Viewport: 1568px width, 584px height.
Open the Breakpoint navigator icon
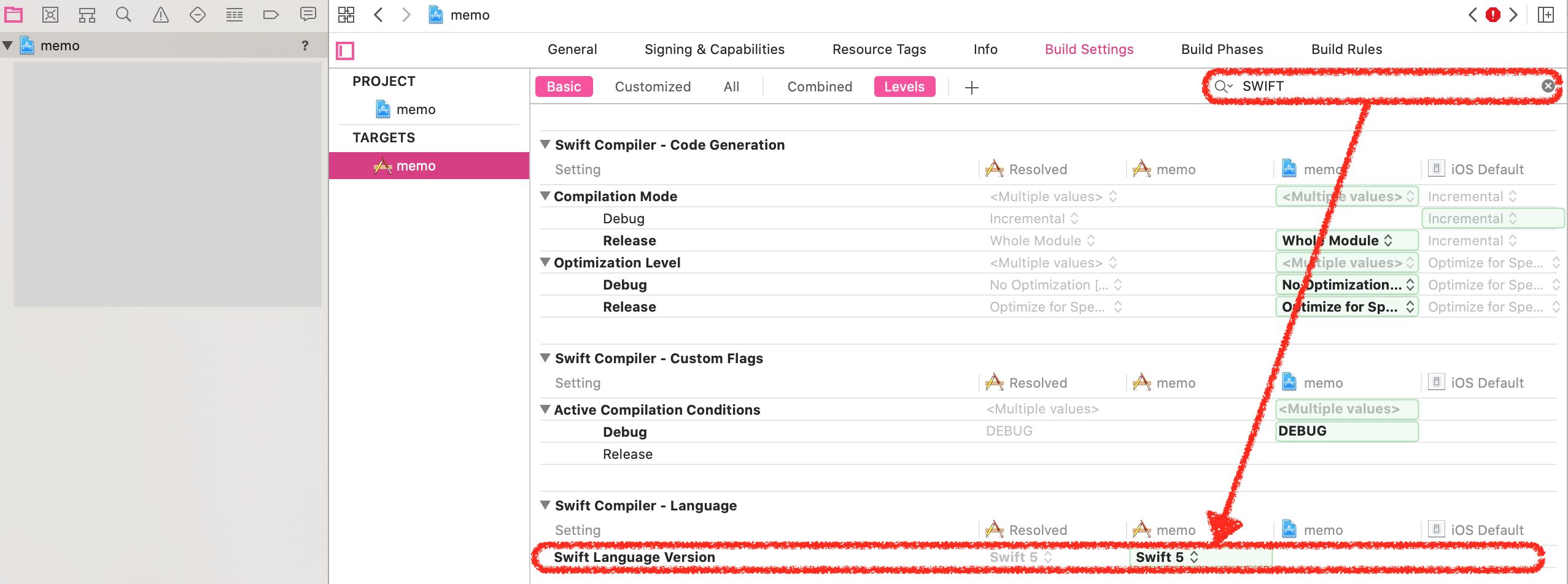click(x=271, y=15)
